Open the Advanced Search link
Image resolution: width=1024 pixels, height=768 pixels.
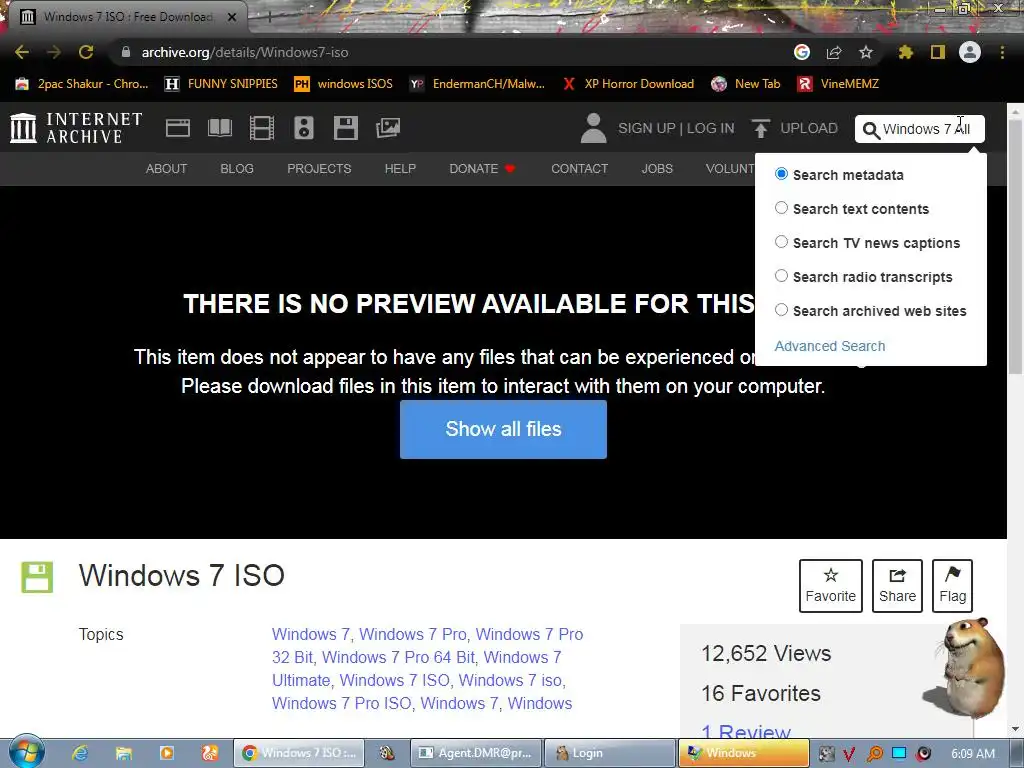point(830,346)
